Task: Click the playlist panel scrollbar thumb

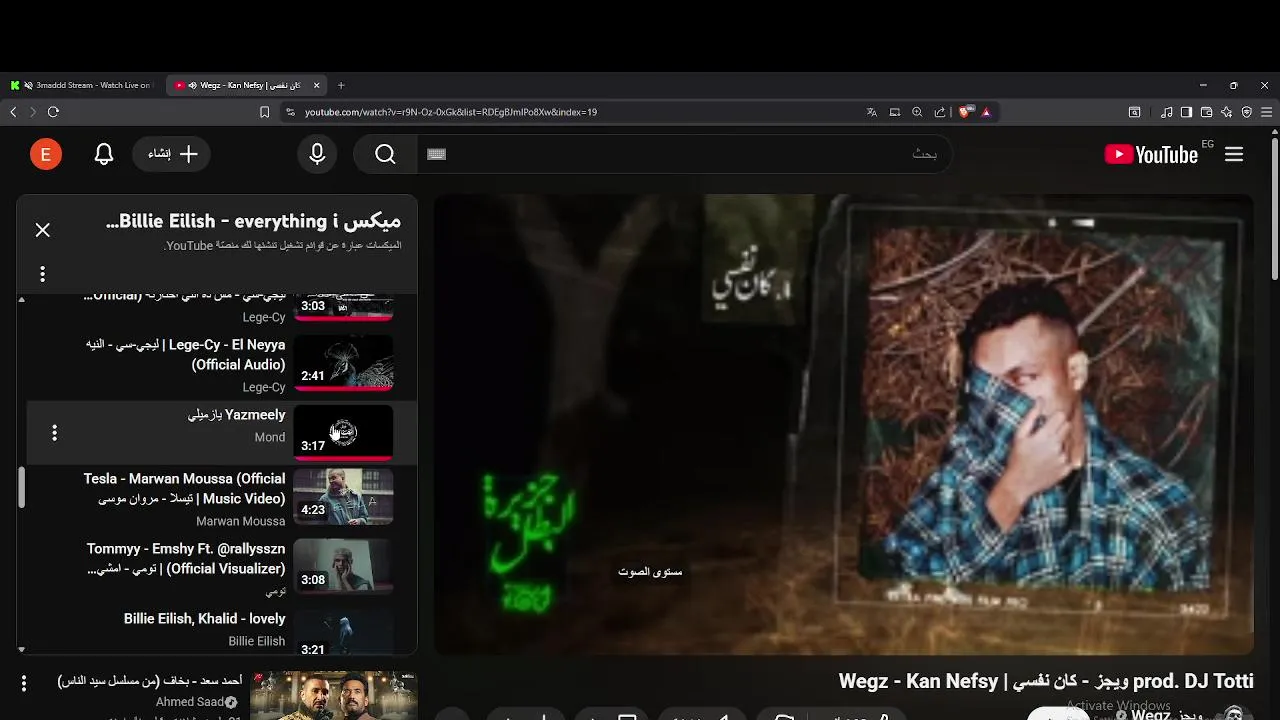Action: click(21, 487)
